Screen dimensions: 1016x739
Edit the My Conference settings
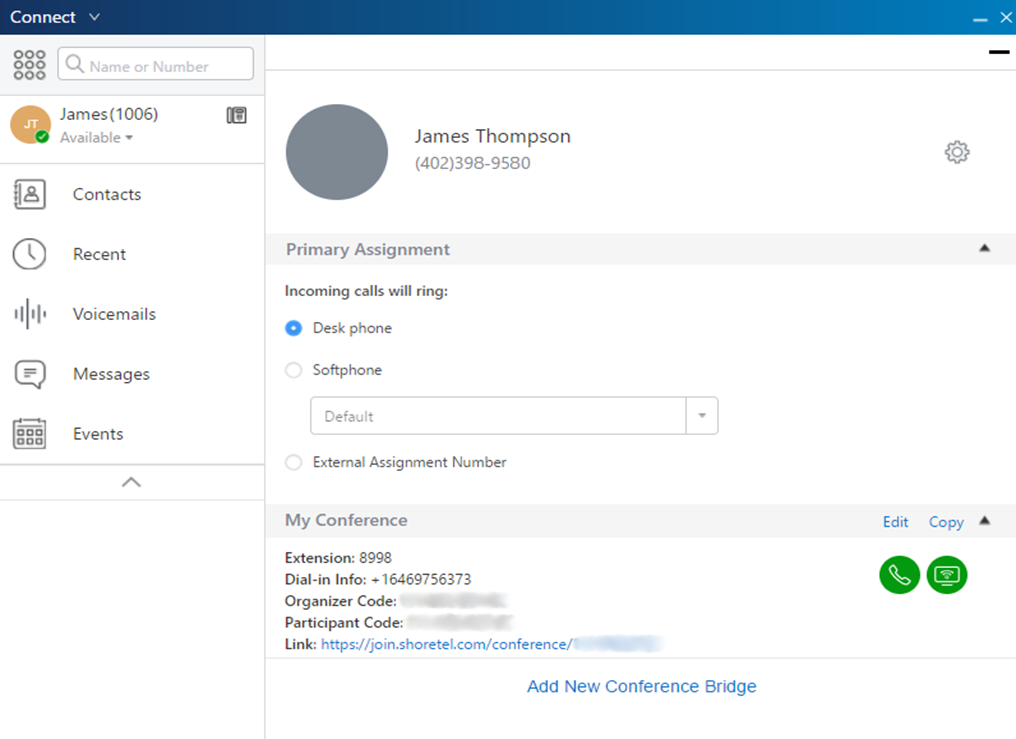point(895,521)
